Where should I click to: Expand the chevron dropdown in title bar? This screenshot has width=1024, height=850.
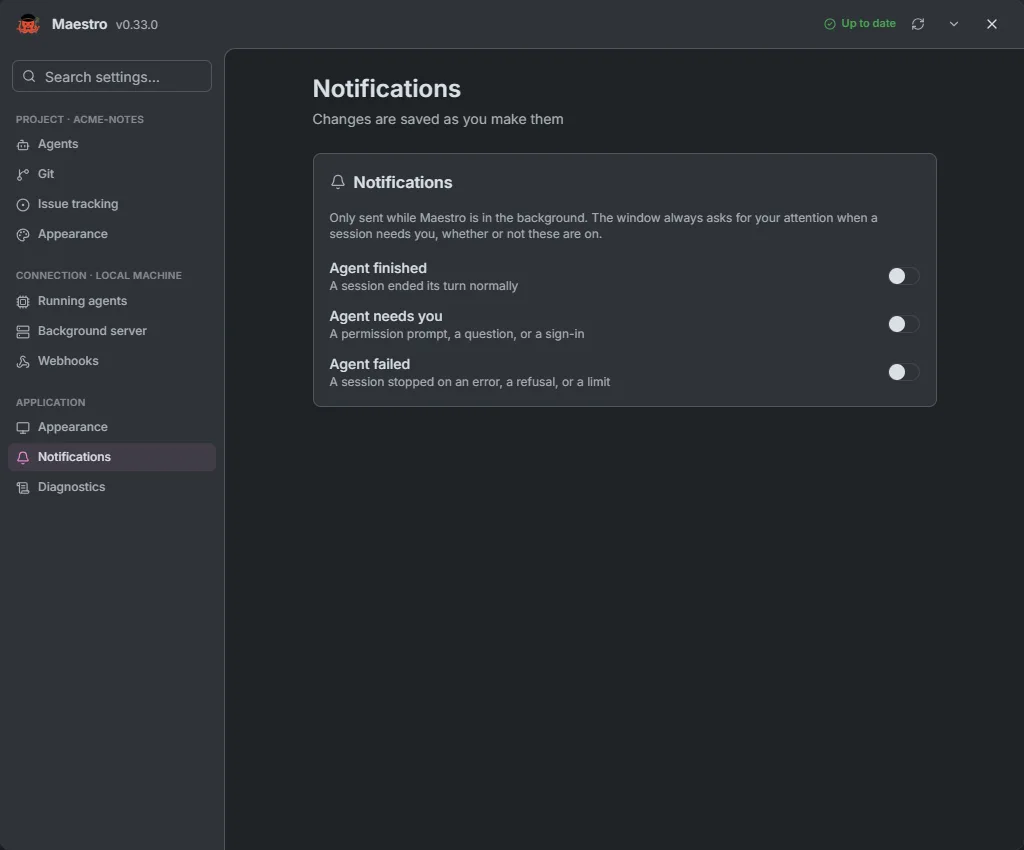click(x=953, y=24)
